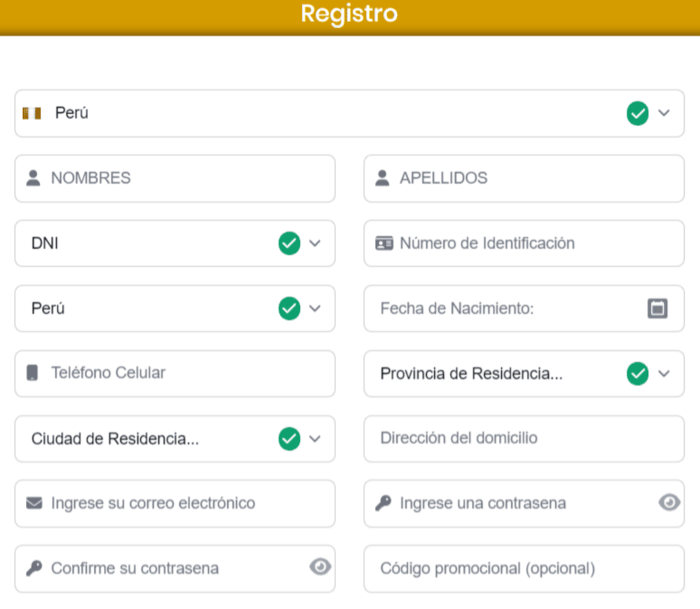Toggle visibility of the confirm password field
This screenshot has width=700, height=609.
(x=320, y=567)
